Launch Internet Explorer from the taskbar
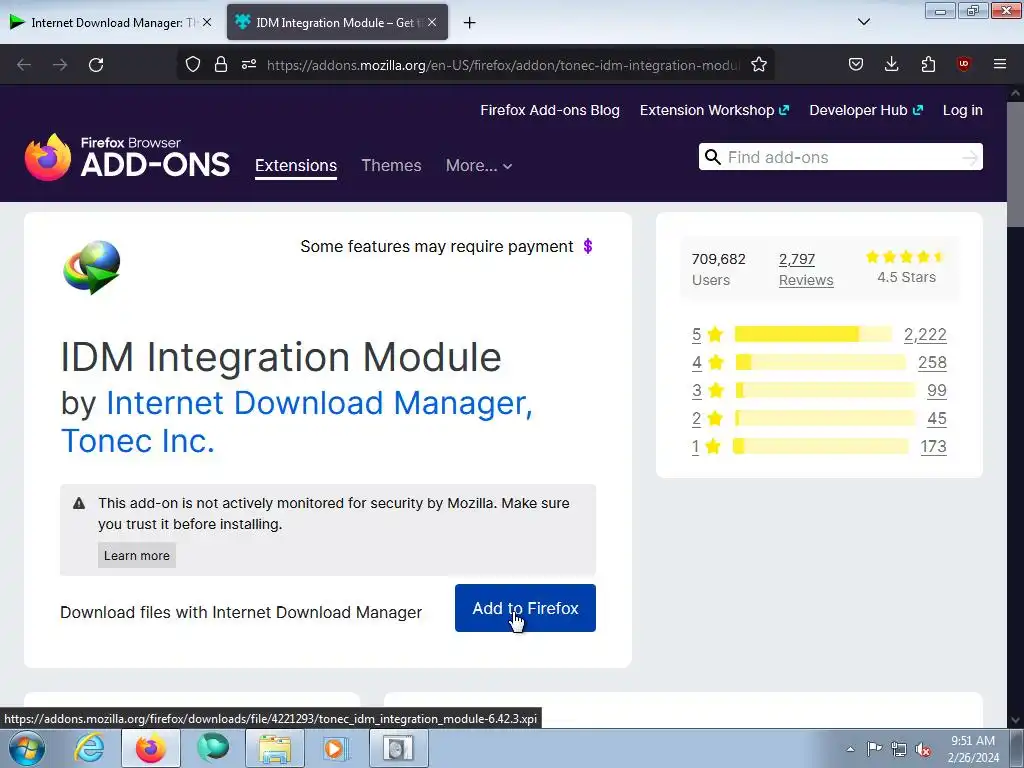Screen dimensions: 1024x768 point(89,748)
